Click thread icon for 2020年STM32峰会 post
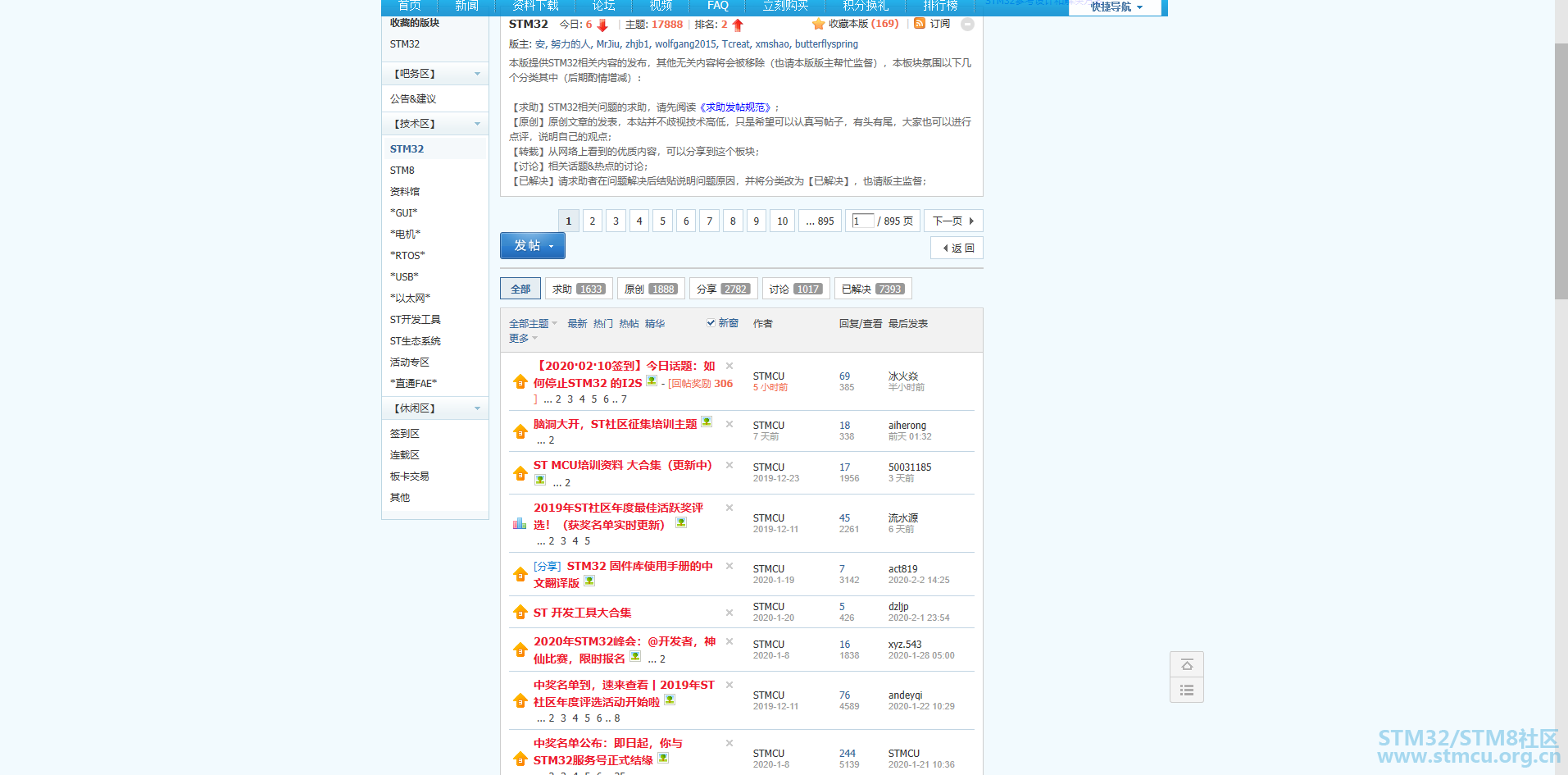The width and height of the screenshot is (1568, 775). tap(520, 650)
